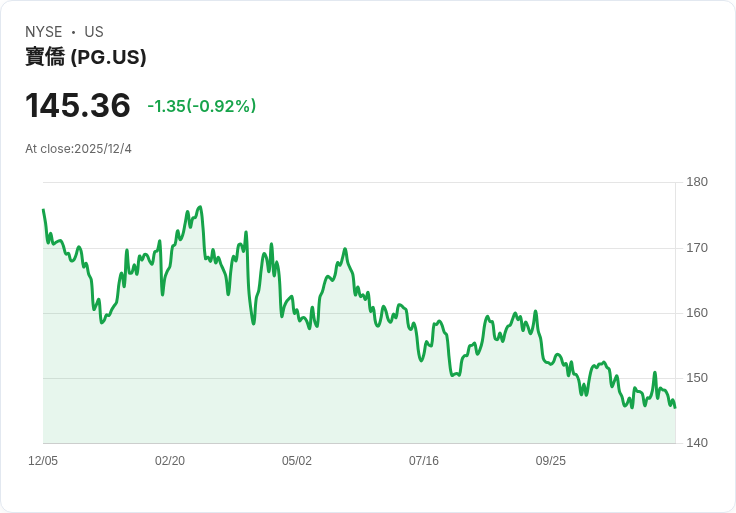
Task: Click the 180 price axis label
Action: (697, 182)
